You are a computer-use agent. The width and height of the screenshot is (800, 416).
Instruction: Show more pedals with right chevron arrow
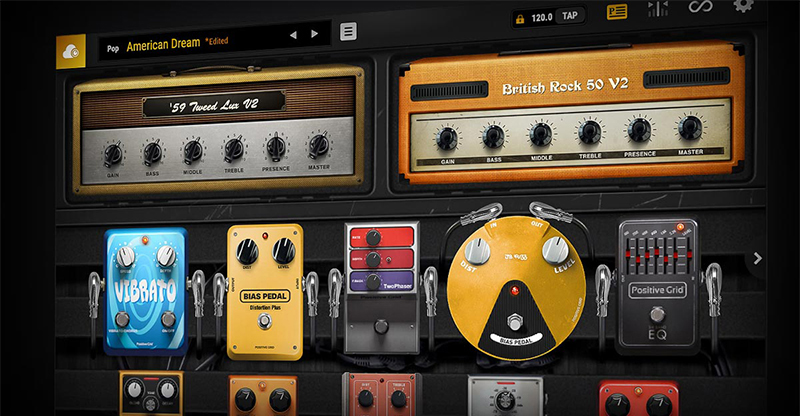click(x=758, y=259)
